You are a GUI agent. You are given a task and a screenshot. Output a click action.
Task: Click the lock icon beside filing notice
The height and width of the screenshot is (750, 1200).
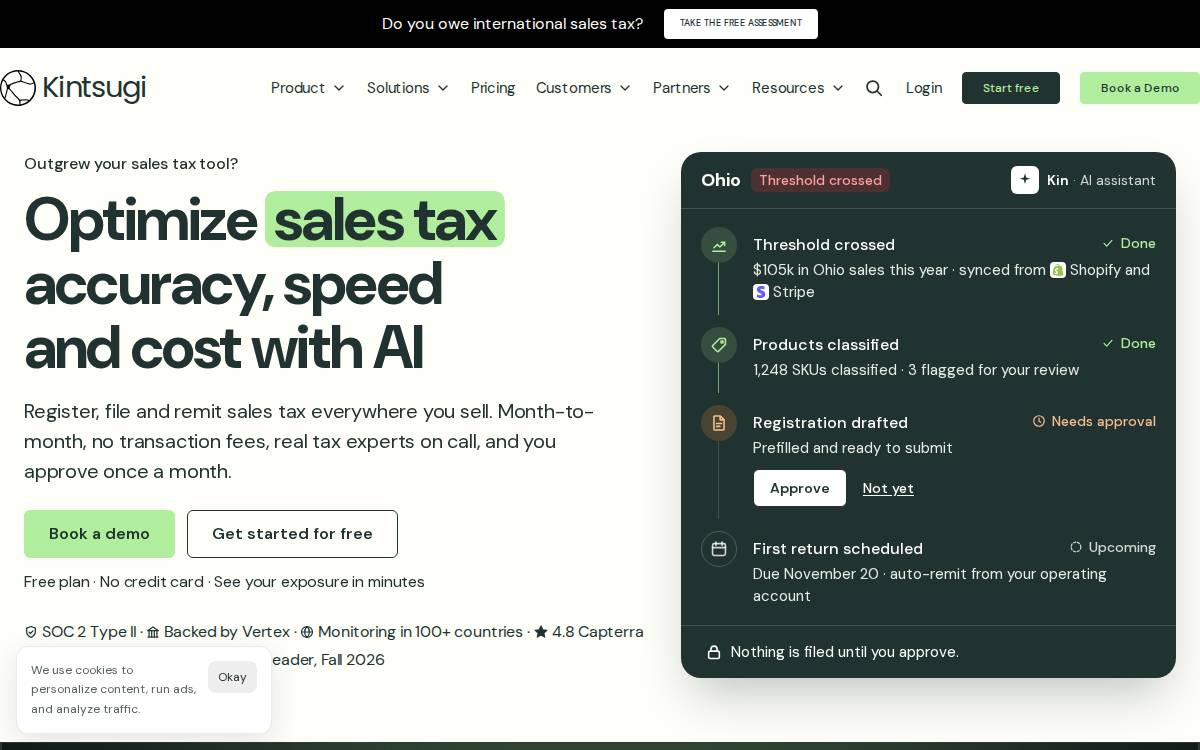pos(714,652)
